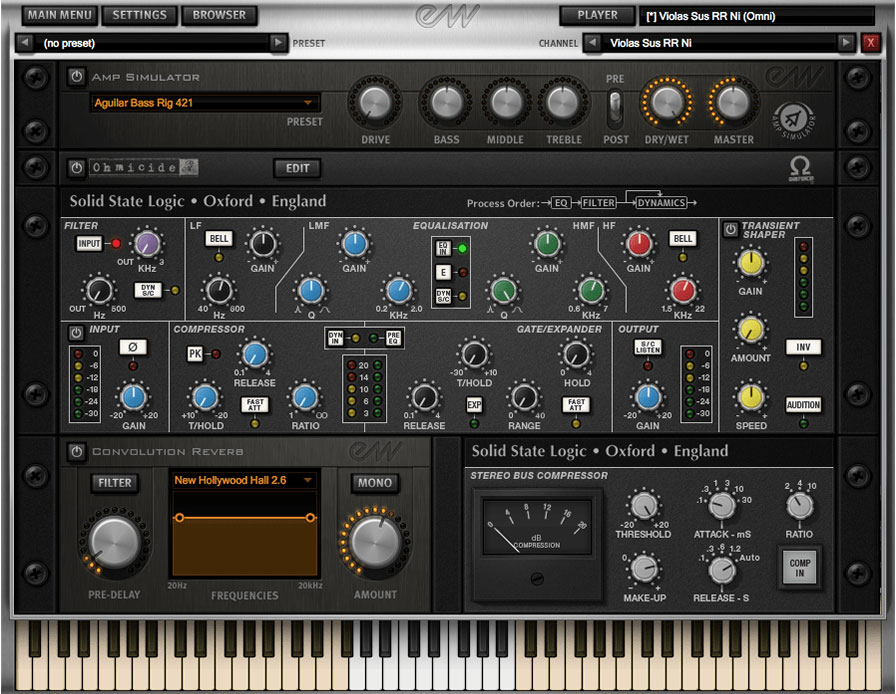
Task: Open the MAIN MENU
Action: 60,15
